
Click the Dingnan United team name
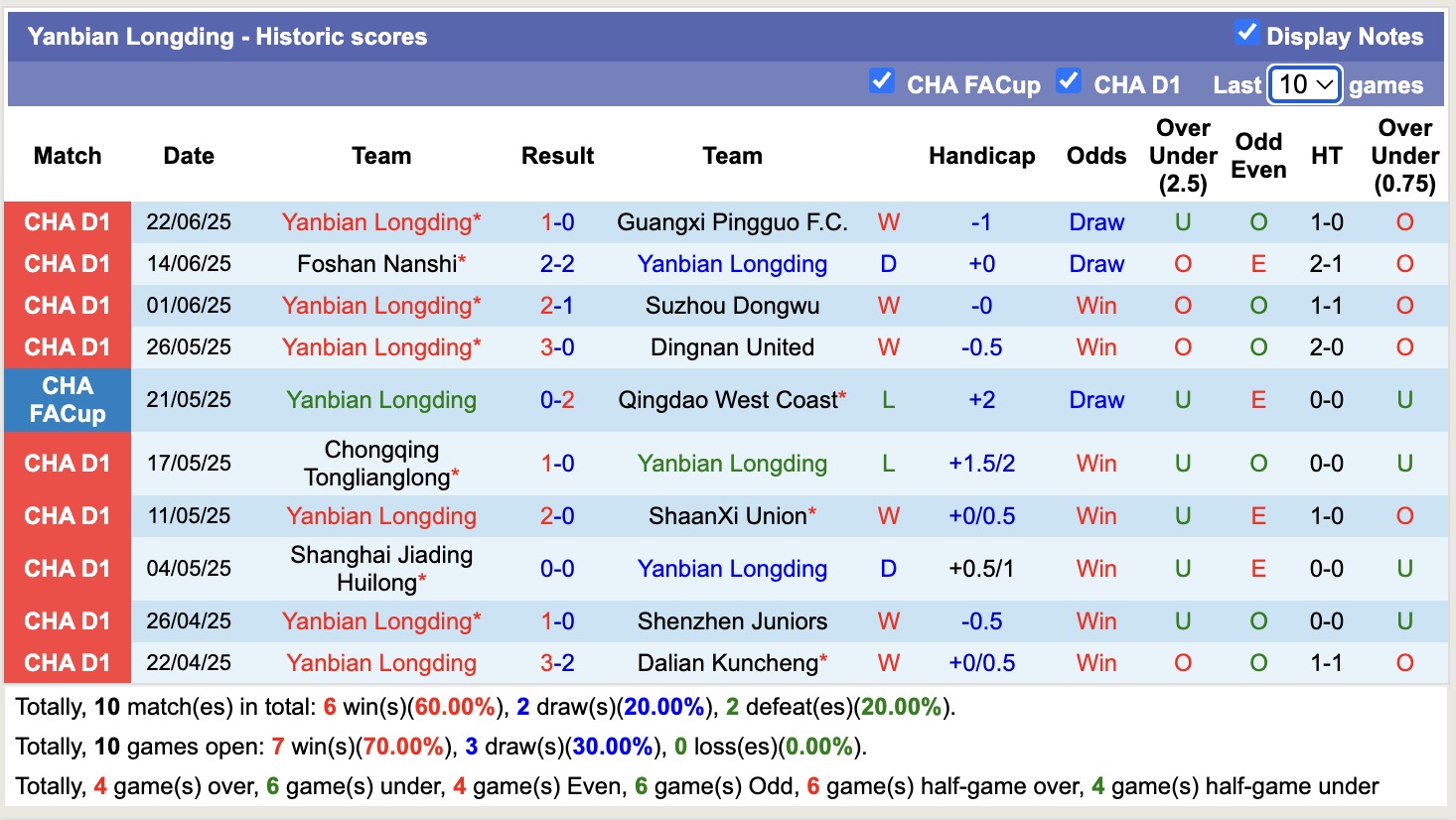[x=732, y=347]
